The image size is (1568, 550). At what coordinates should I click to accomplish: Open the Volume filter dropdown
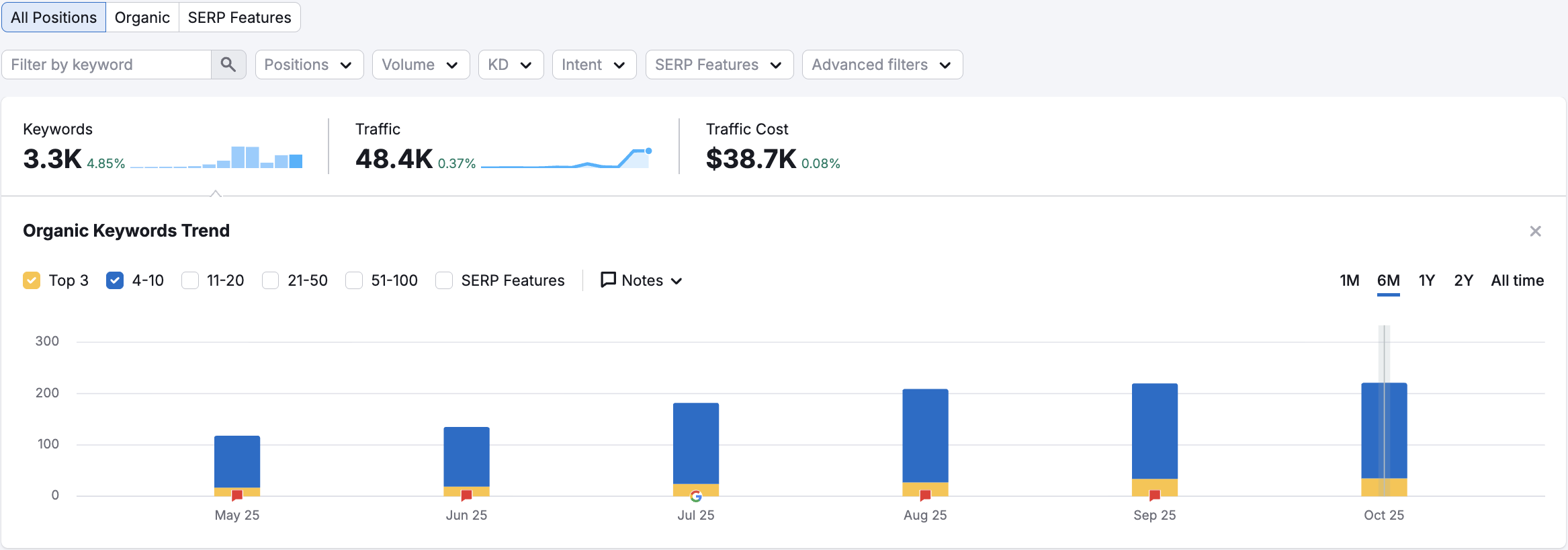pyautogui.click(x=421, y=65)
